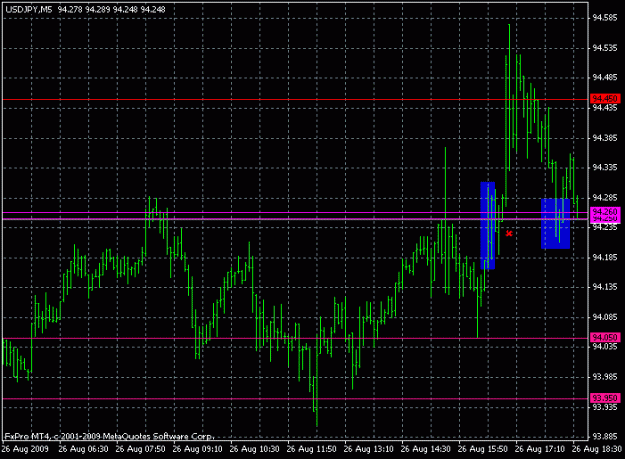Image resolution: width=625 pixels, height=459 pixels.
Task: Click the lowest candle bottoming below 93.935
Action: pyautogui.click(x=317, y=381)
